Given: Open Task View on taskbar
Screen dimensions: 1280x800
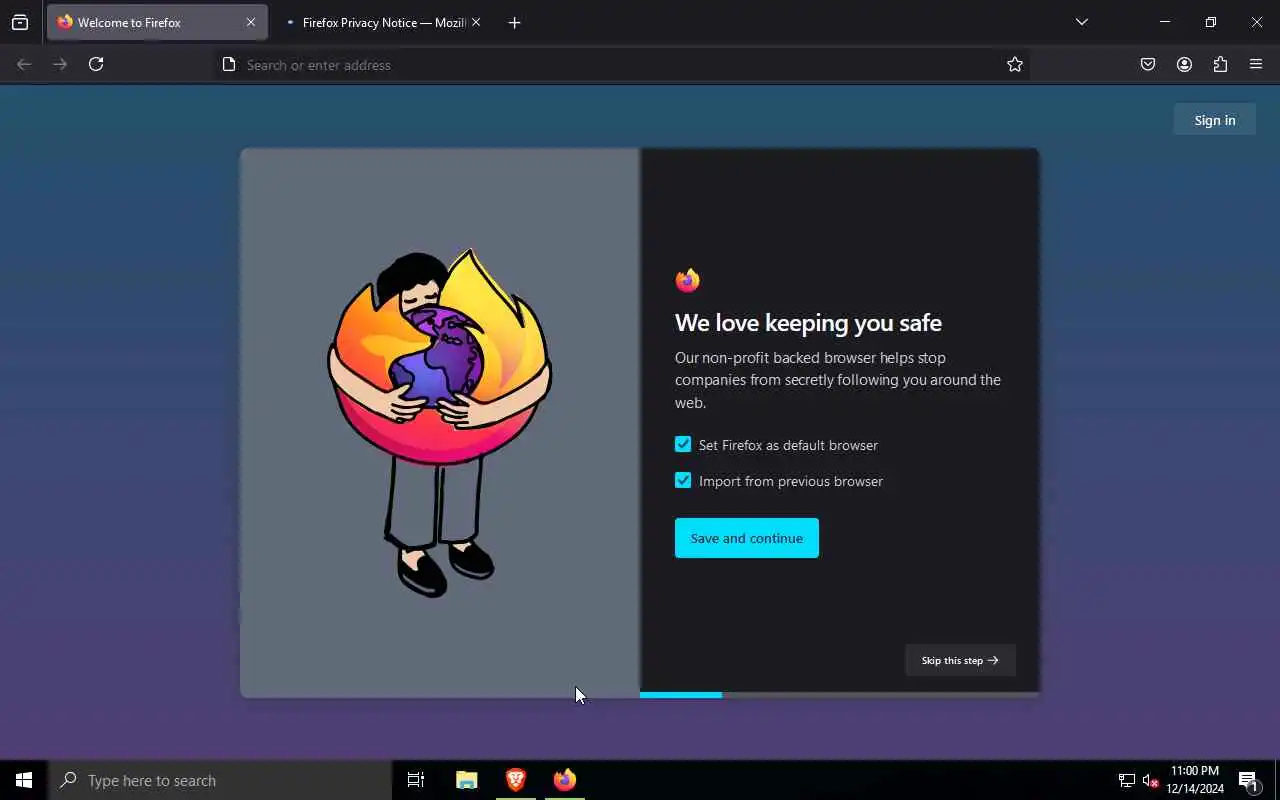Looking at the screenshot, I should tap(416, 780).
